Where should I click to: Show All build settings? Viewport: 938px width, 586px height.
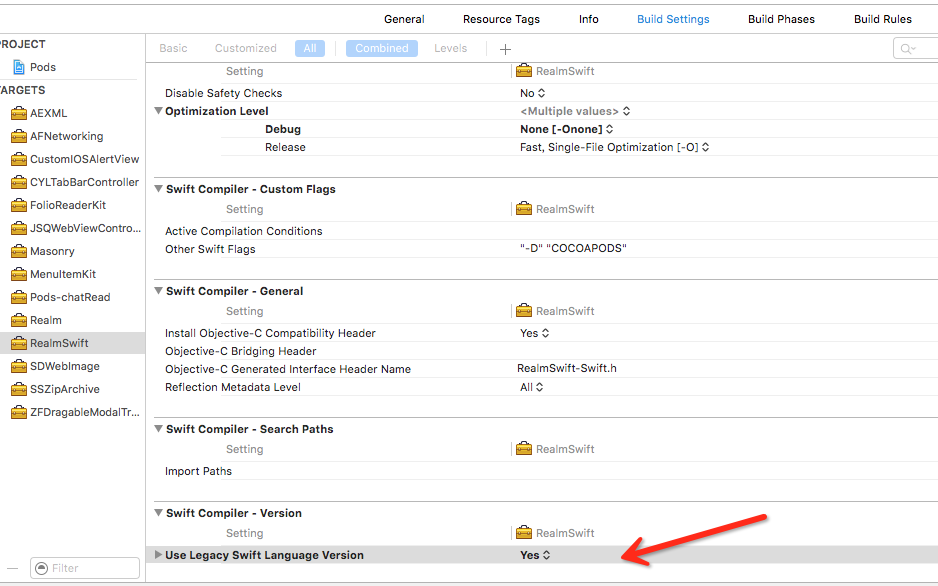click(x=310, y=48)
